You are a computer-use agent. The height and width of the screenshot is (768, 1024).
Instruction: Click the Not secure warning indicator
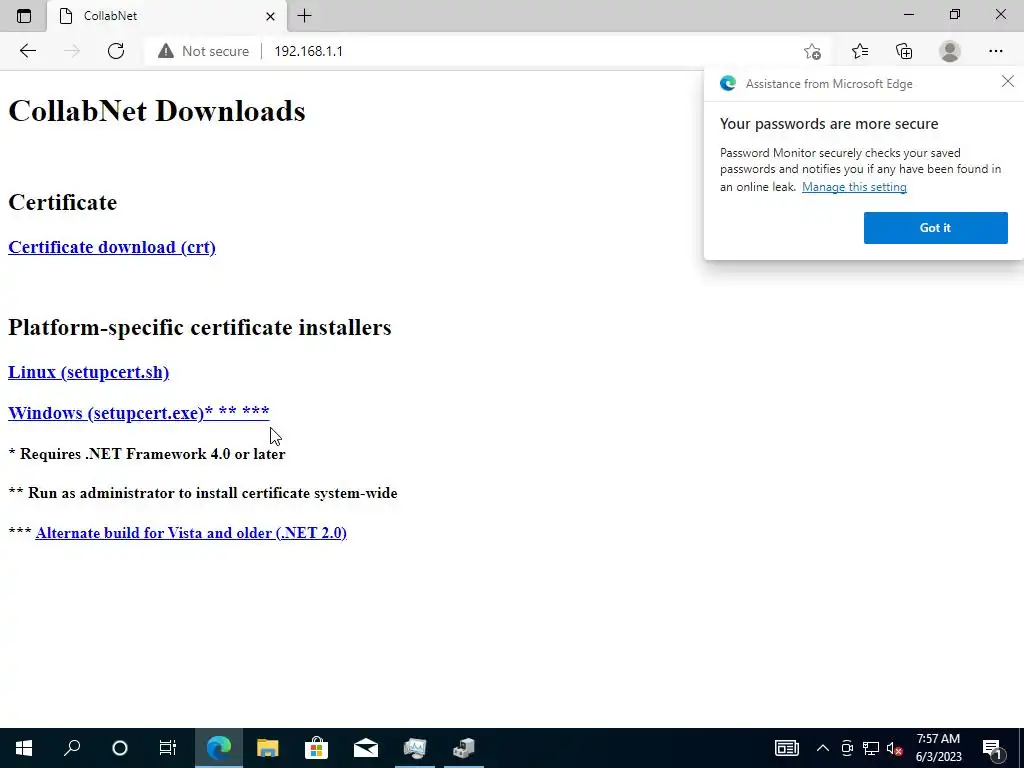pyautogui.click(x=204, y=51)
